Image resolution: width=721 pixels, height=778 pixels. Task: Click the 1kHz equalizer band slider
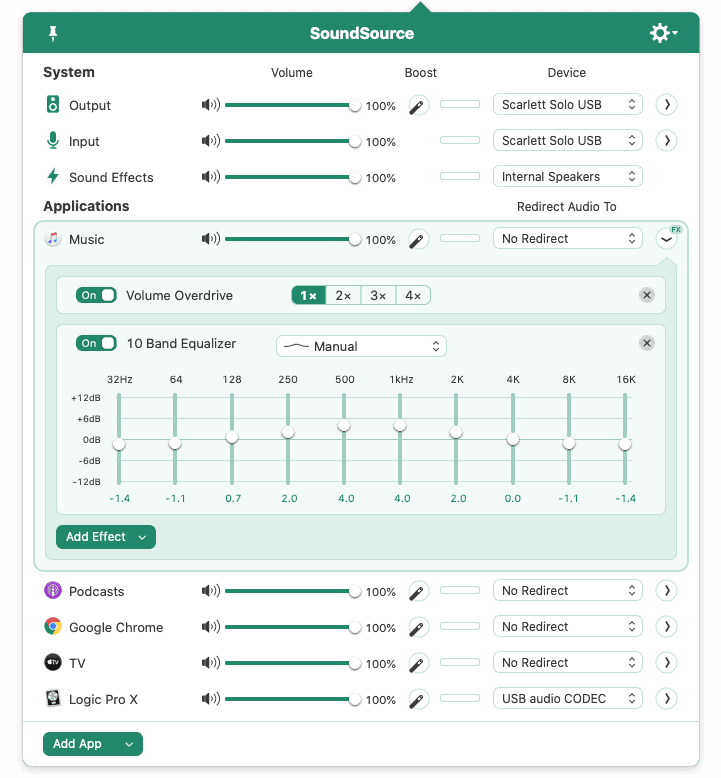(400, 425)
